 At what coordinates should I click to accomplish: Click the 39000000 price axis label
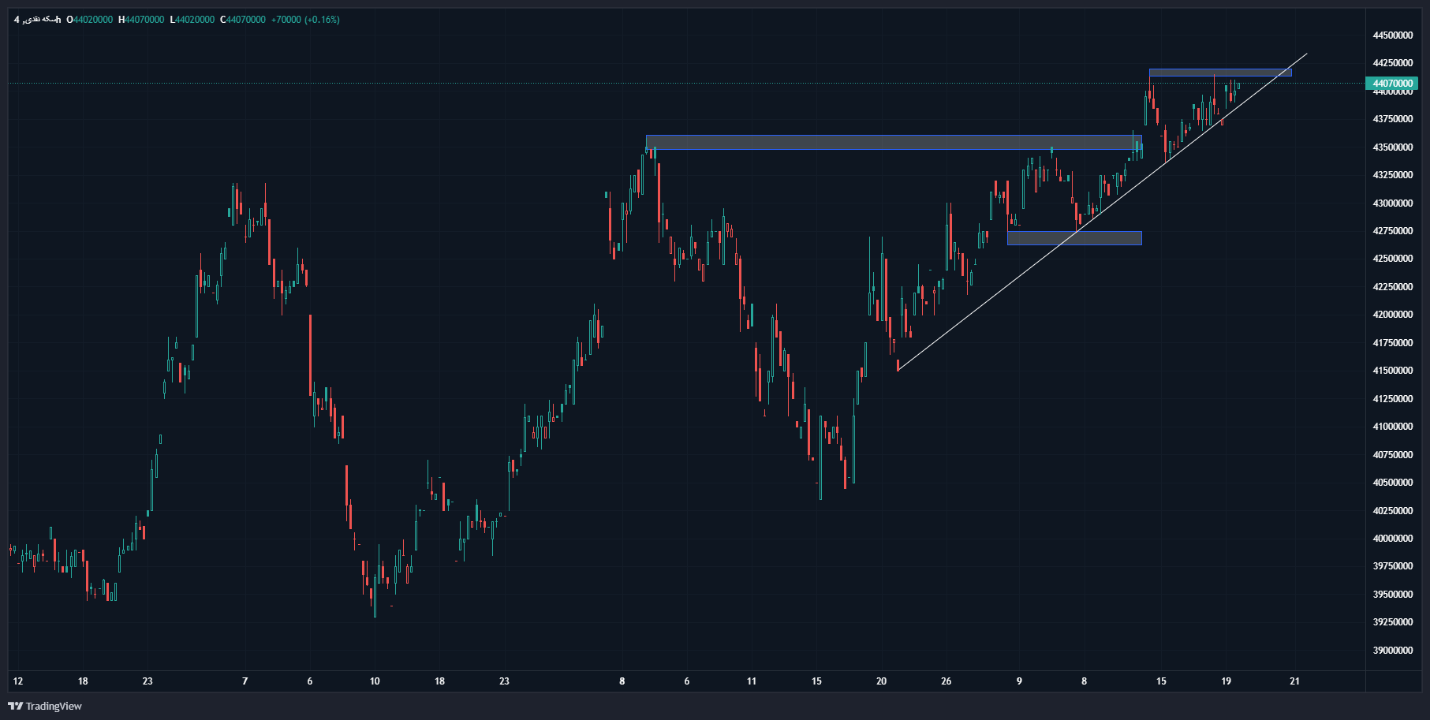click(1393, 650)
